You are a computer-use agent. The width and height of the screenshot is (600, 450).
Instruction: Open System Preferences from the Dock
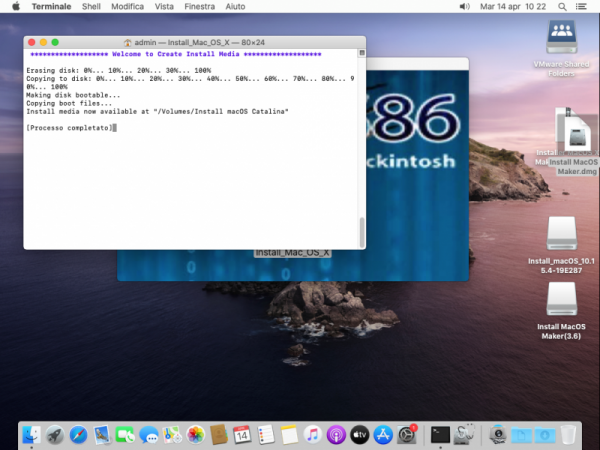pos(406,435)
